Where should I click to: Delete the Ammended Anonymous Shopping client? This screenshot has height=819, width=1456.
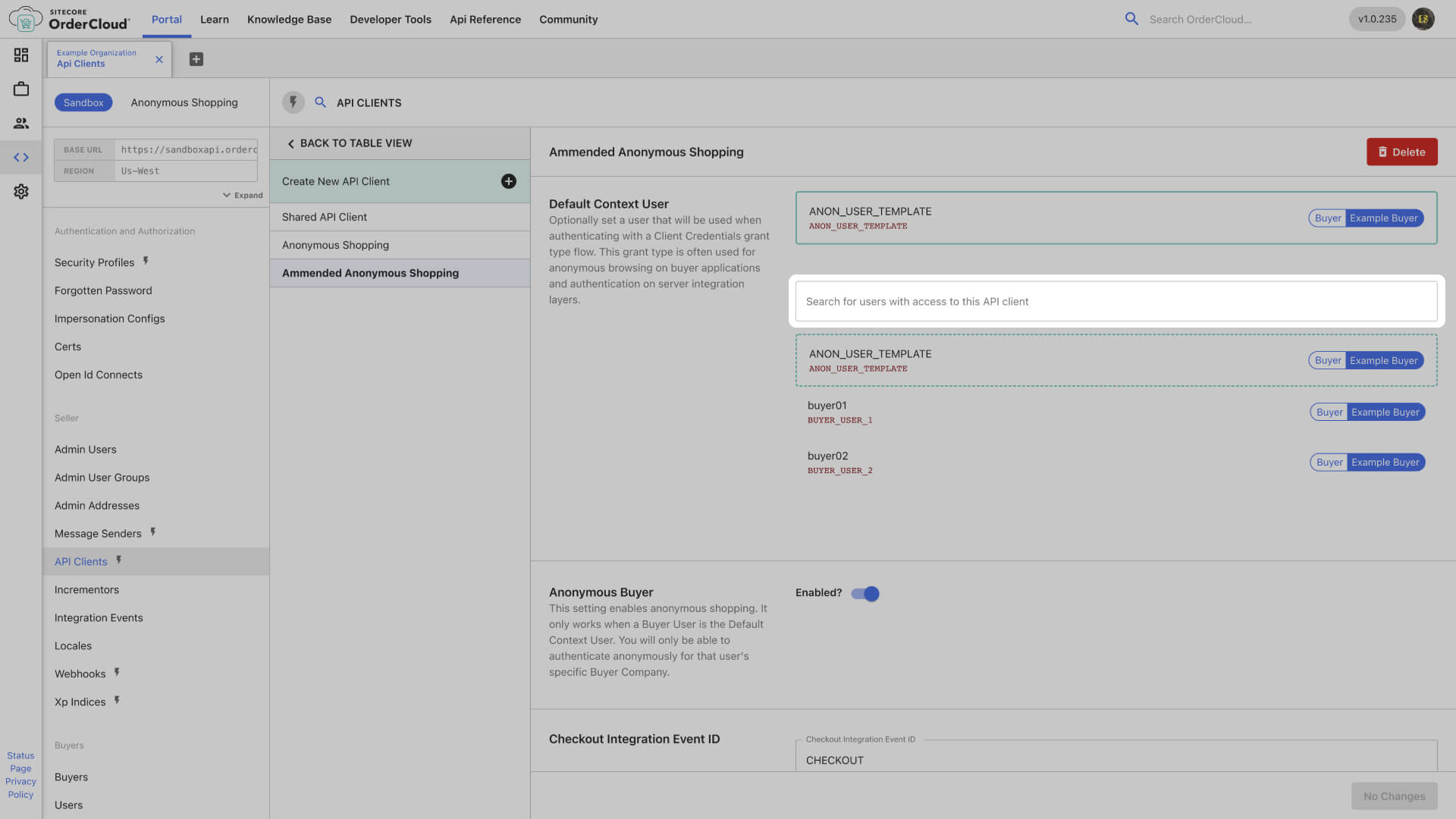point(1401,152)
